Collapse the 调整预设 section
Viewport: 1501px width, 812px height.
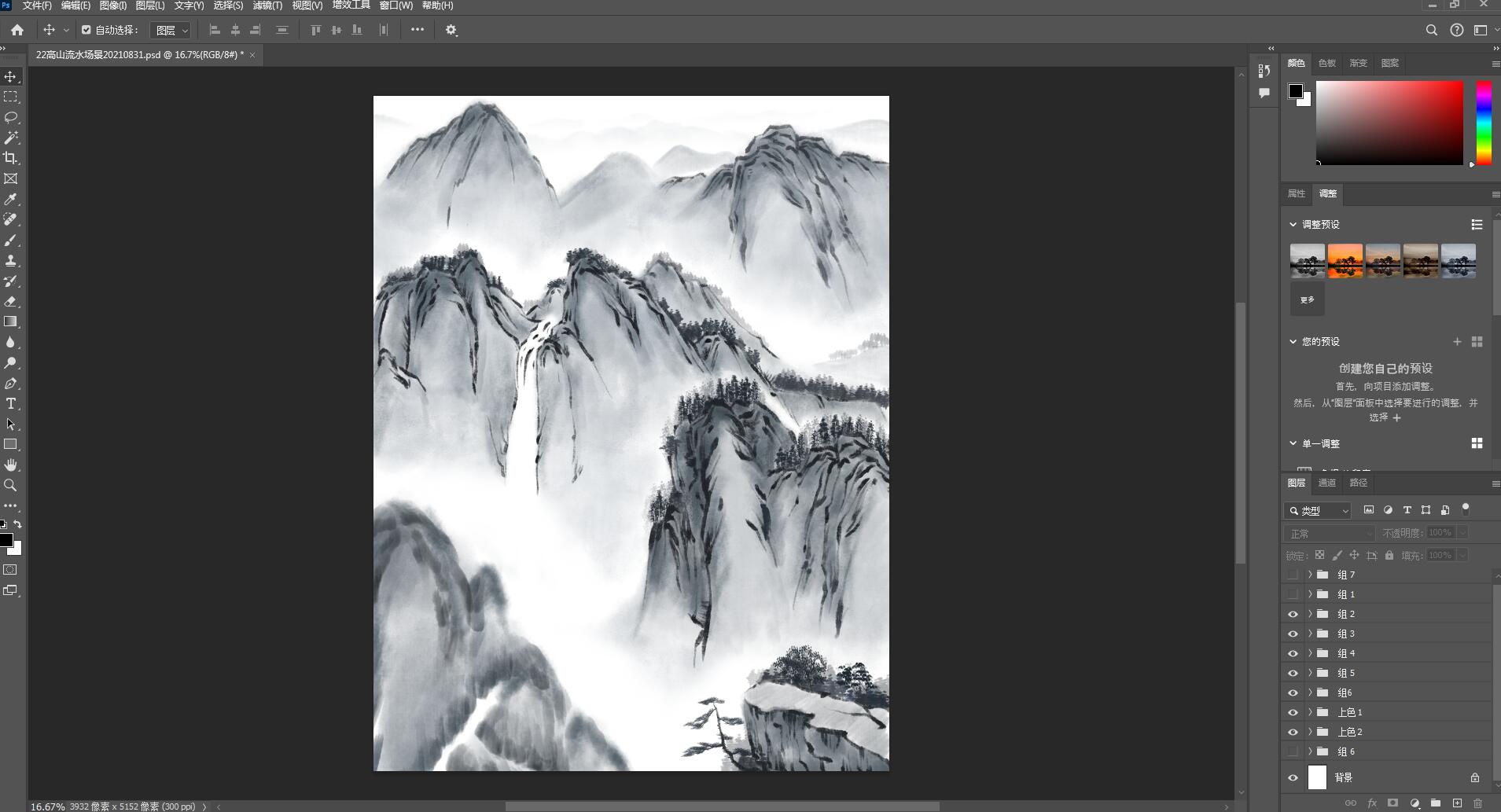tap(1293, 224)
